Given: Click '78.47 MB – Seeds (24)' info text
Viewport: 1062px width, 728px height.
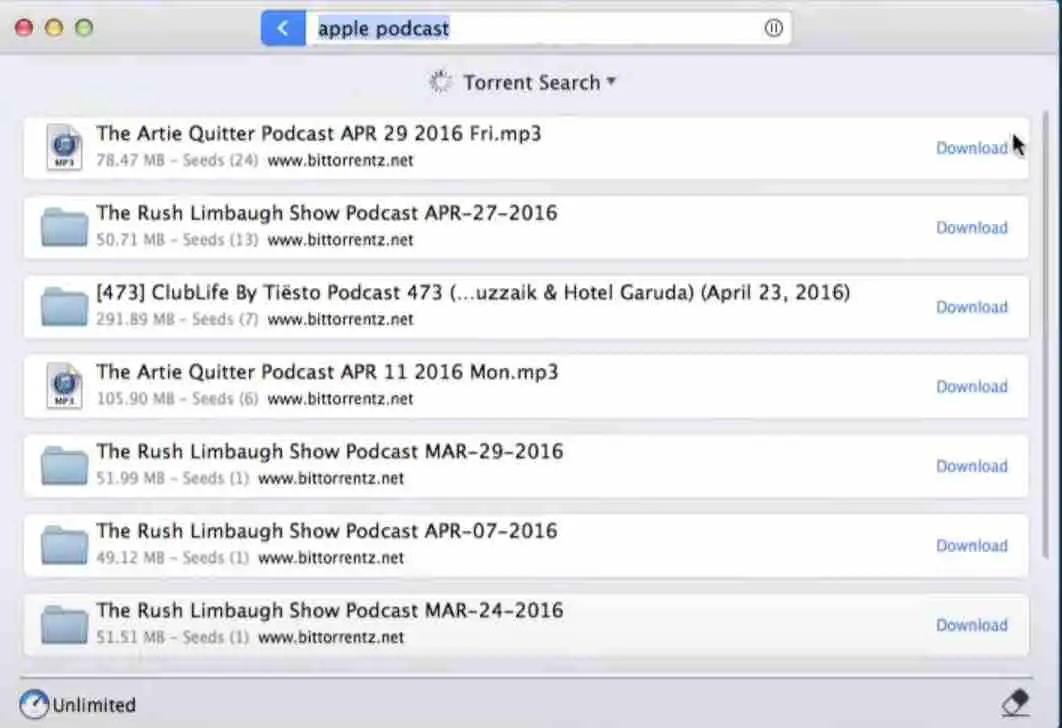Looking at the screenshot, I should [x=177, y=160].
